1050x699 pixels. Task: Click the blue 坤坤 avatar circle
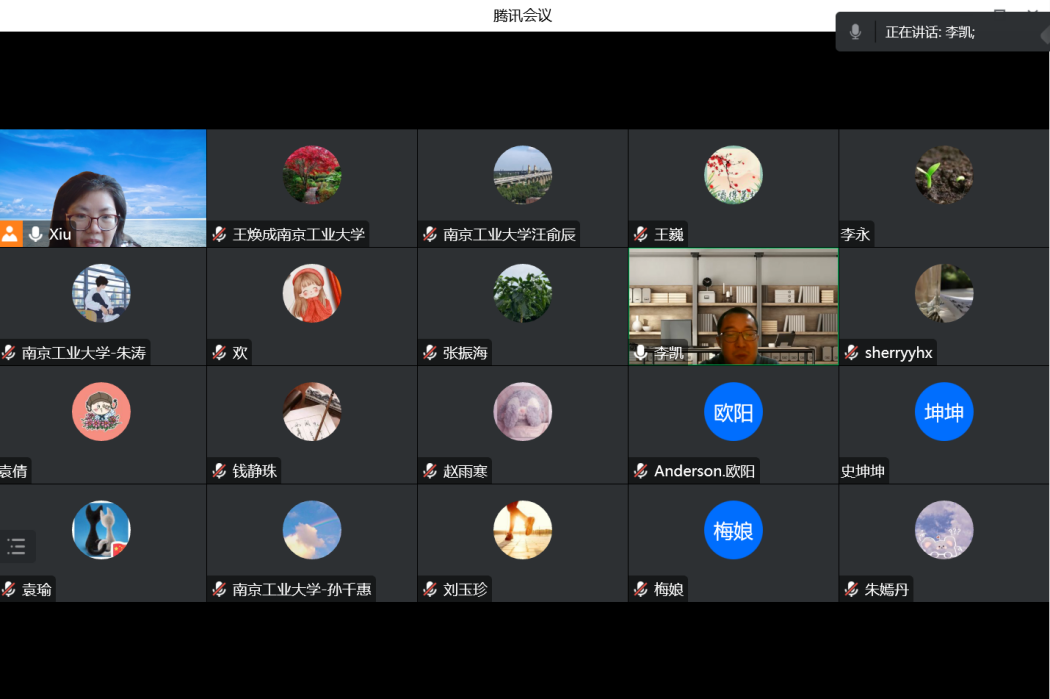click(x=943, y=412)
